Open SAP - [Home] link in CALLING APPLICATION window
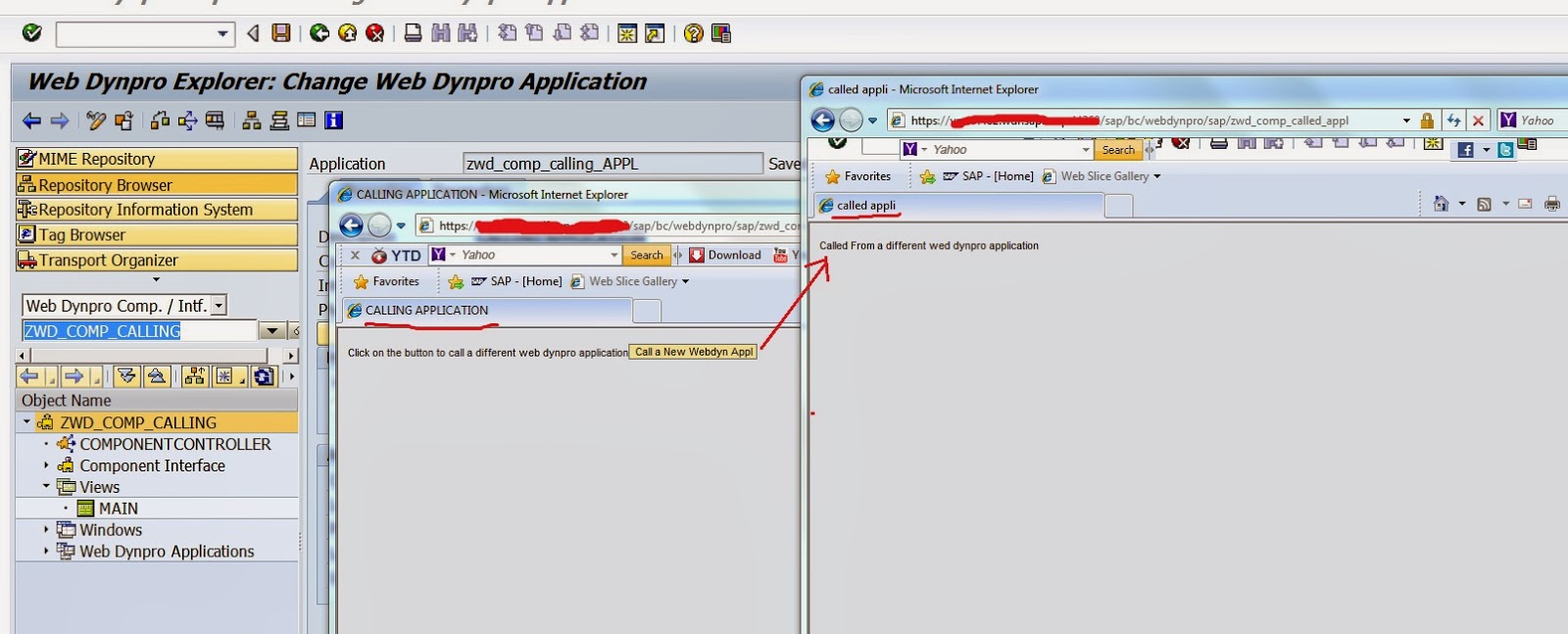1568x634 pixels. (517, 281)
